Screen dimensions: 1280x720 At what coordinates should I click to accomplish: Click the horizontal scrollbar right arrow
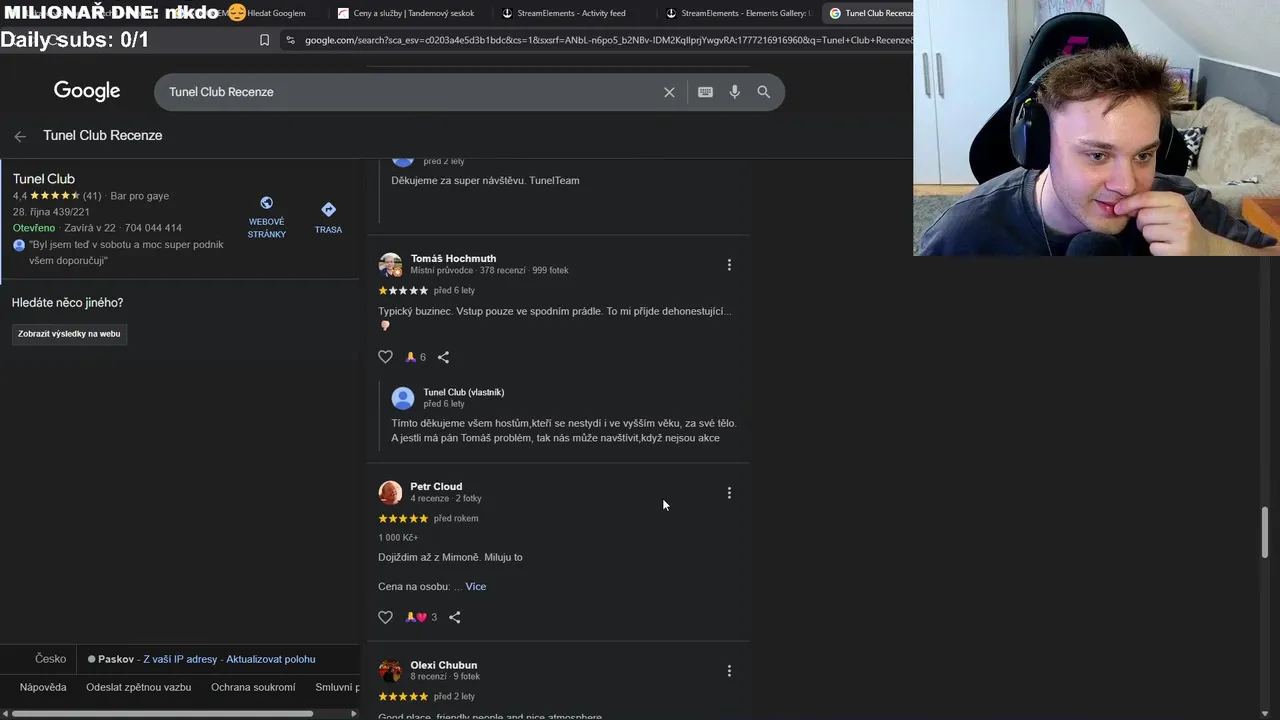pyautogui.click(x=353, y=713)
